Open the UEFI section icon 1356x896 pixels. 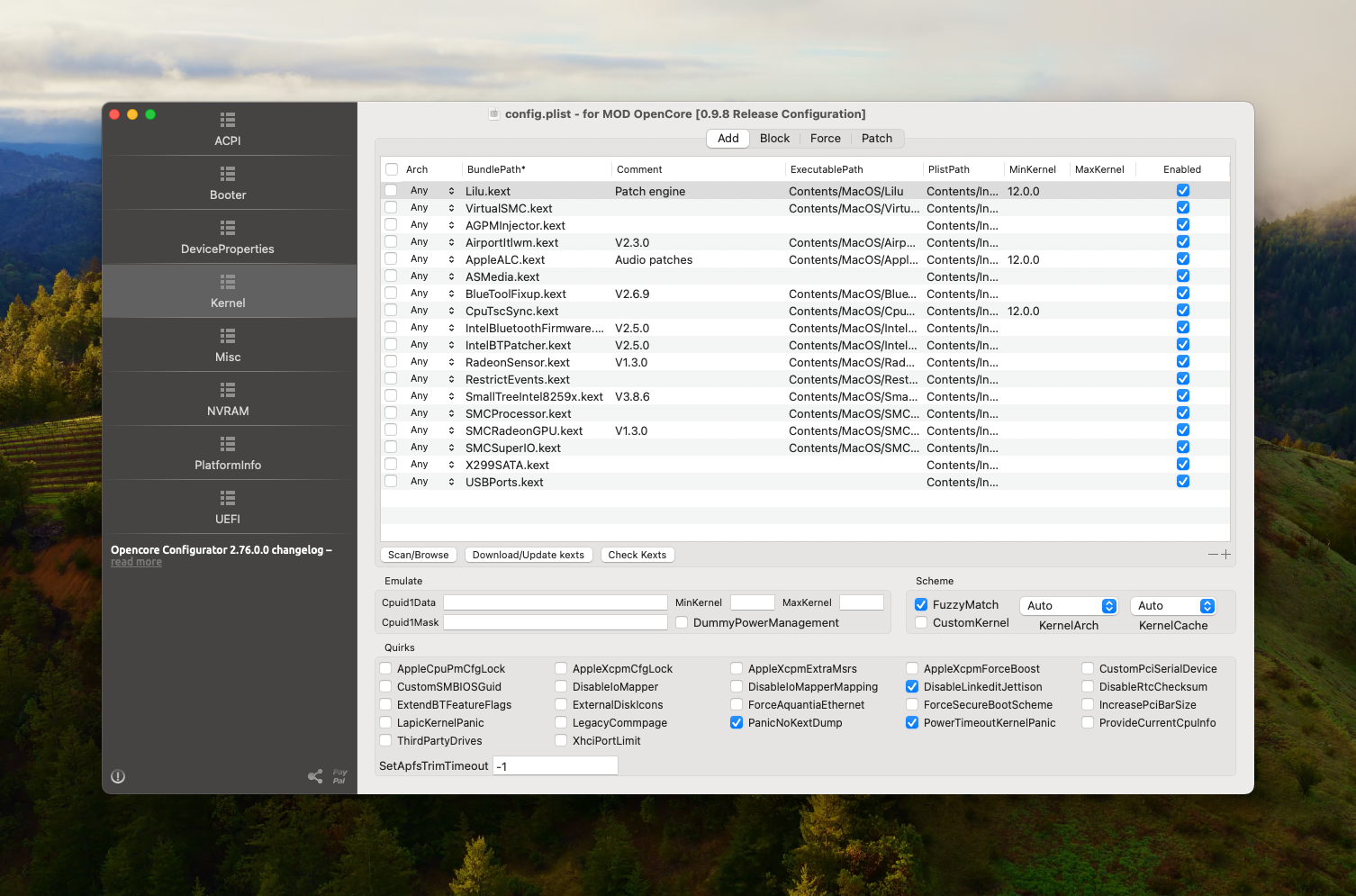point(228,498)
